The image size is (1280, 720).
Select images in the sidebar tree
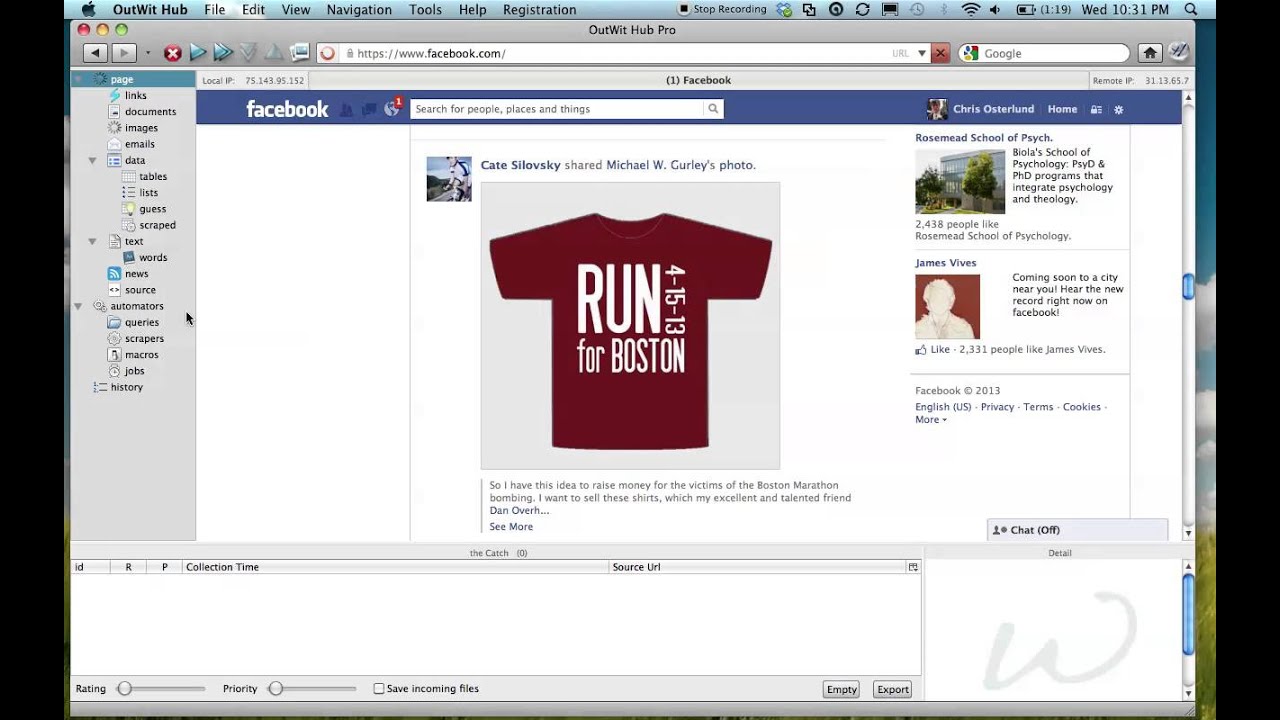click(141, 128)
